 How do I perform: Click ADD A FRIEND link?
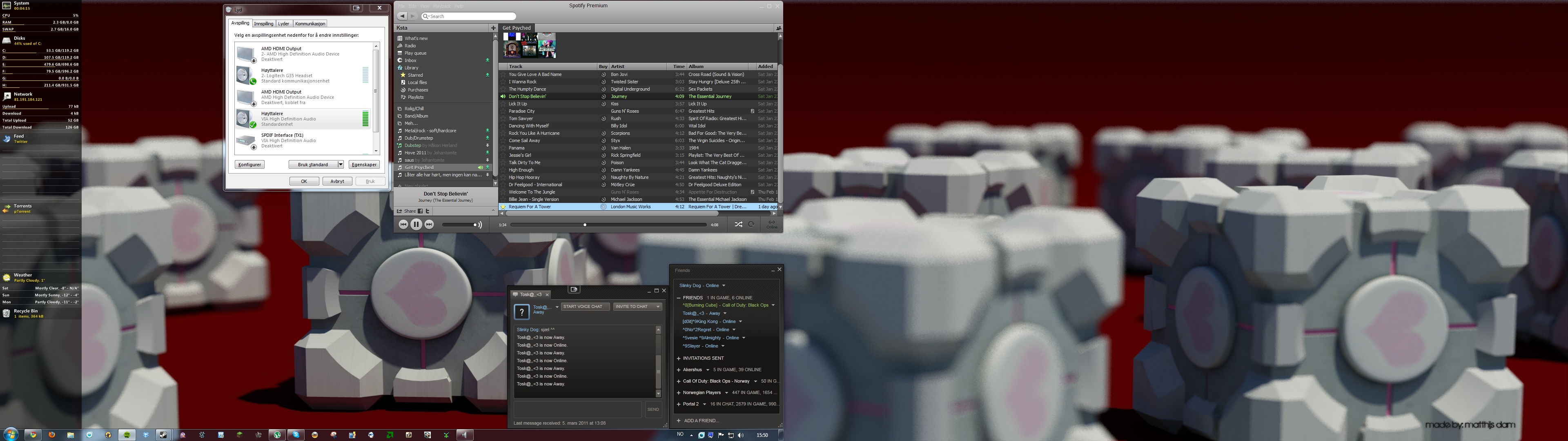click(x=701, y=420)
